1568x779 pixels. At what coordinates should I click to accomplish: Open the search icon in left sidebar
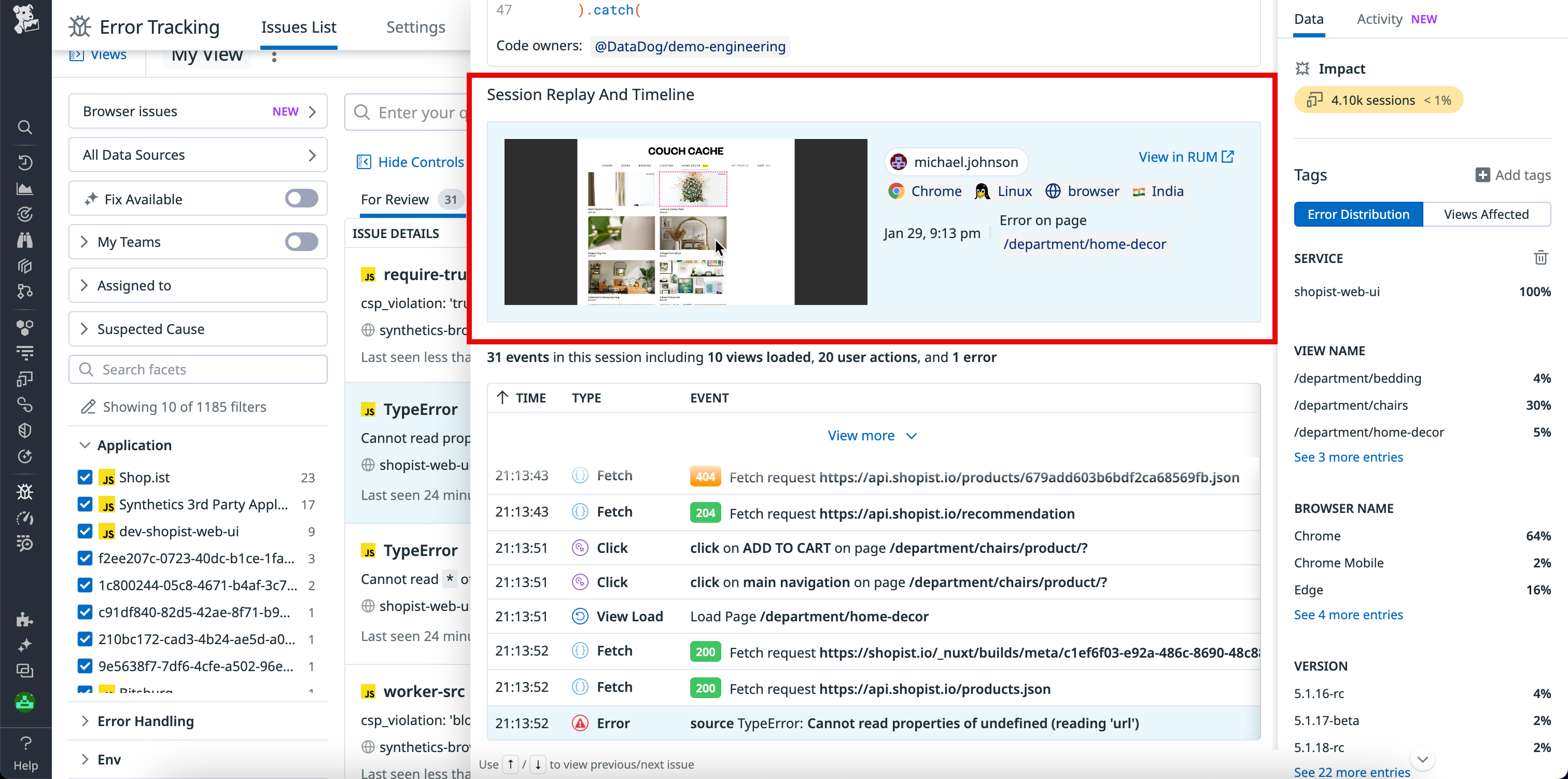[24, 127]
